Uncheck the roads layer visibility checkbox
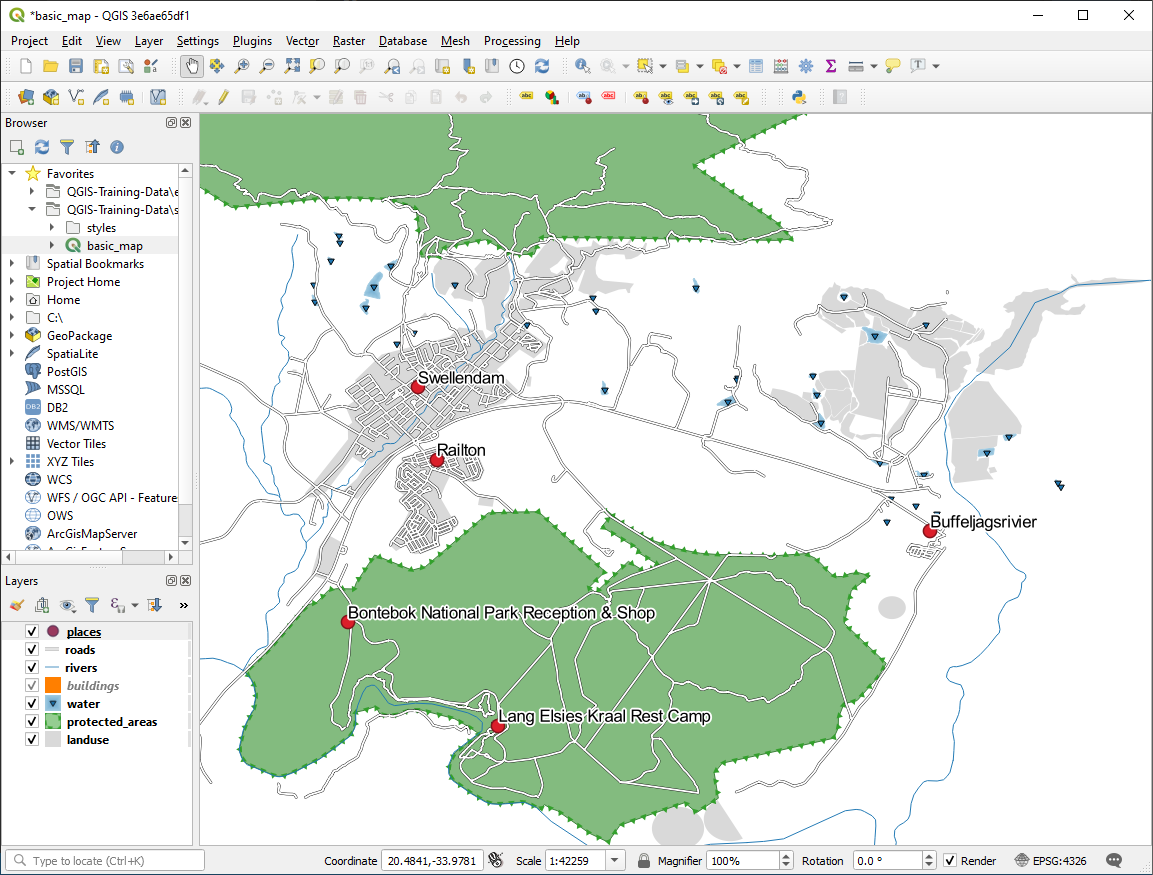Image resolution: width=1153 pixels, height=875 pixels. [32, 650]
